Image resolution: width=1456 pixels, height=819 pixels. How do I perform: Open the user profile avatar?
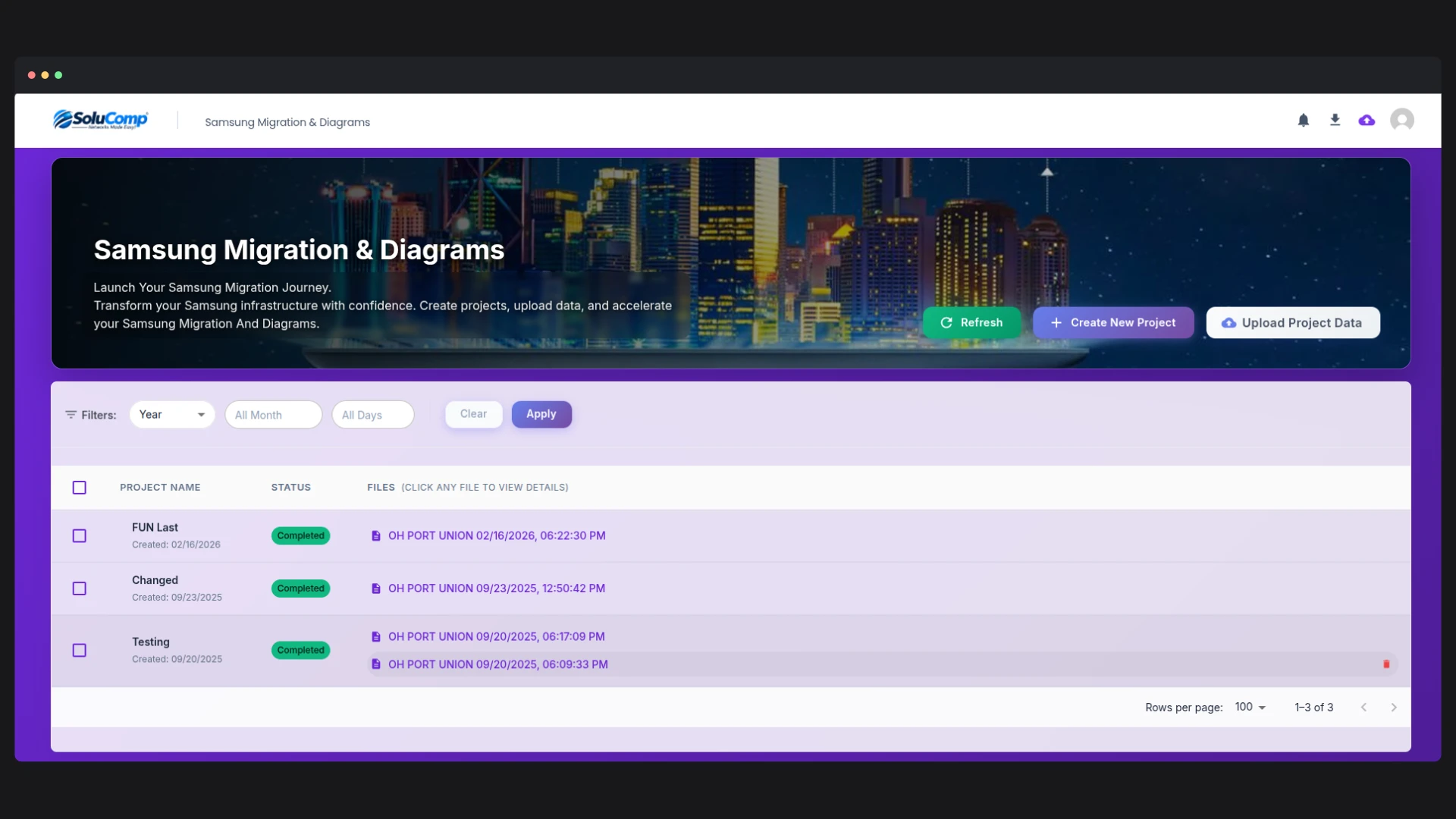tap(1402, 120)
